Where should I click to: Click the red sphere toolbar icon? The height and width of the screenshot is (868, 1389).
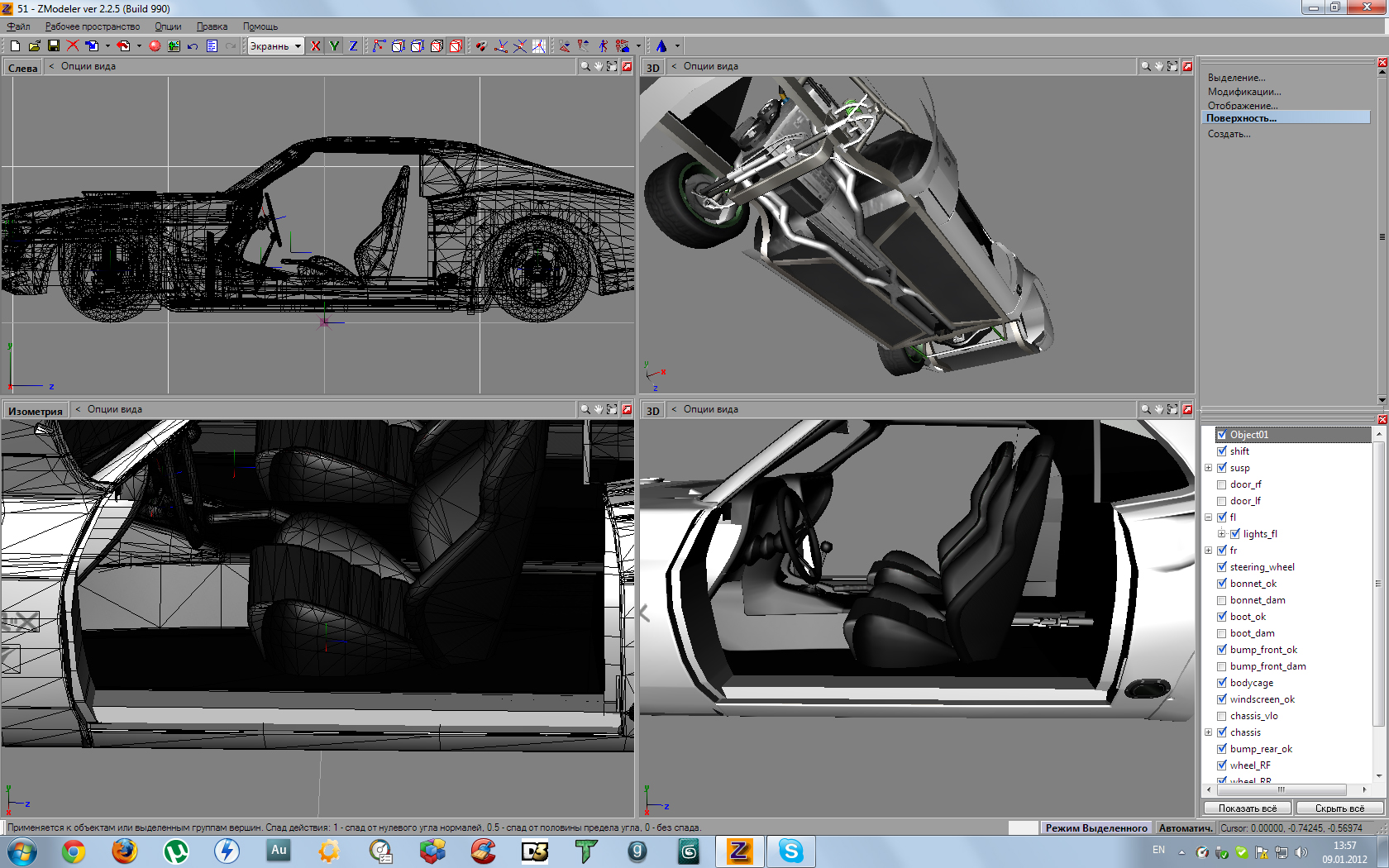[x=155, y=46]
